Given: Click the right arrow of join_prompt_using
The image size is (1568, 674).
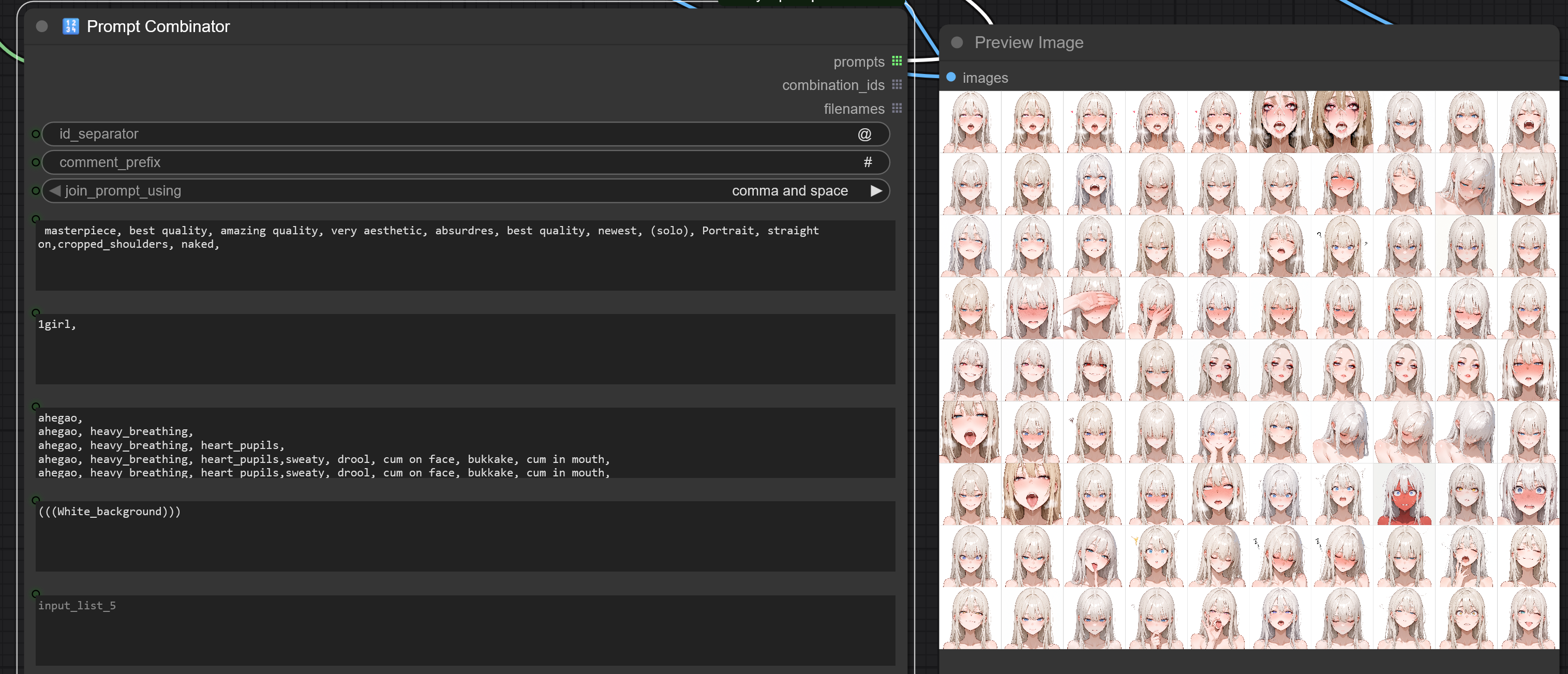Looking at the screenshot, I should (876, 190).
